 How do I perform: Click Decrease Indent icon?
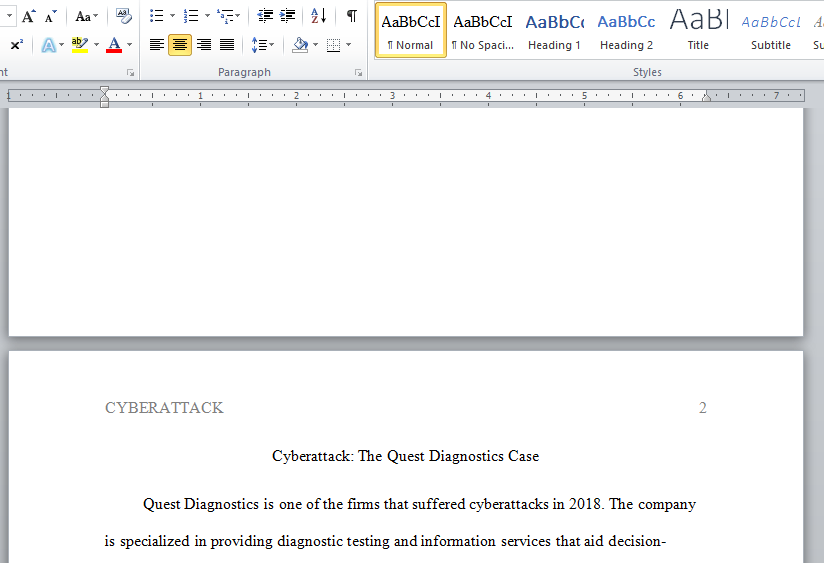pyautogui.click(x=265, y=16)
